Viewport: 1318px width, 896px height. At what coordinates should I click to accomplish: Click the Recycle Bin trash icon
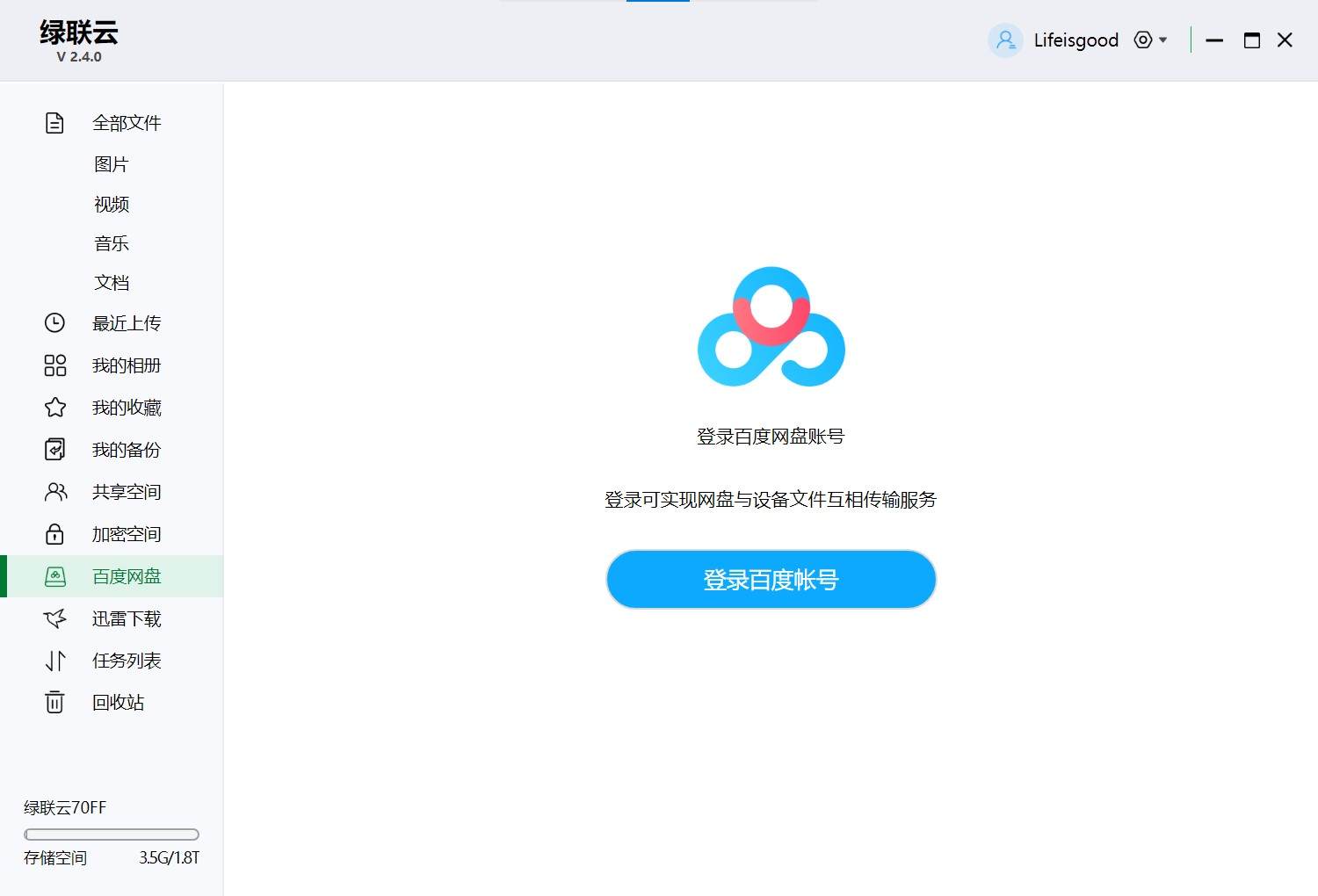click(54, 702)
